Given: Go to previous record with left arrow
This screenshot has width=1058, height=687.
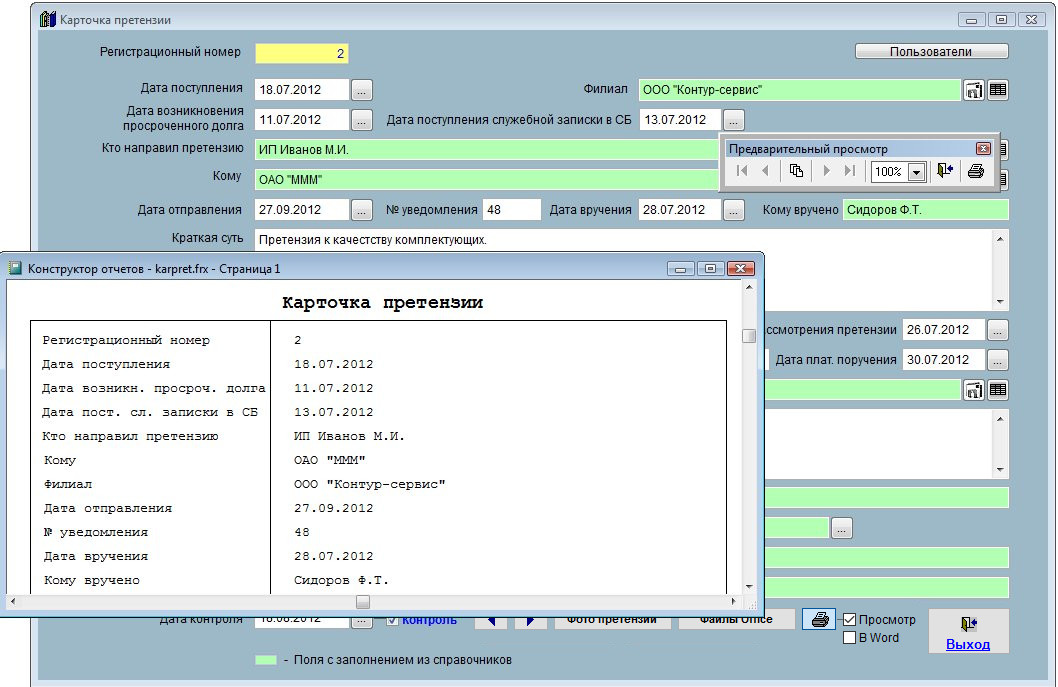Looking at the screenshot, I should point(491,621).
